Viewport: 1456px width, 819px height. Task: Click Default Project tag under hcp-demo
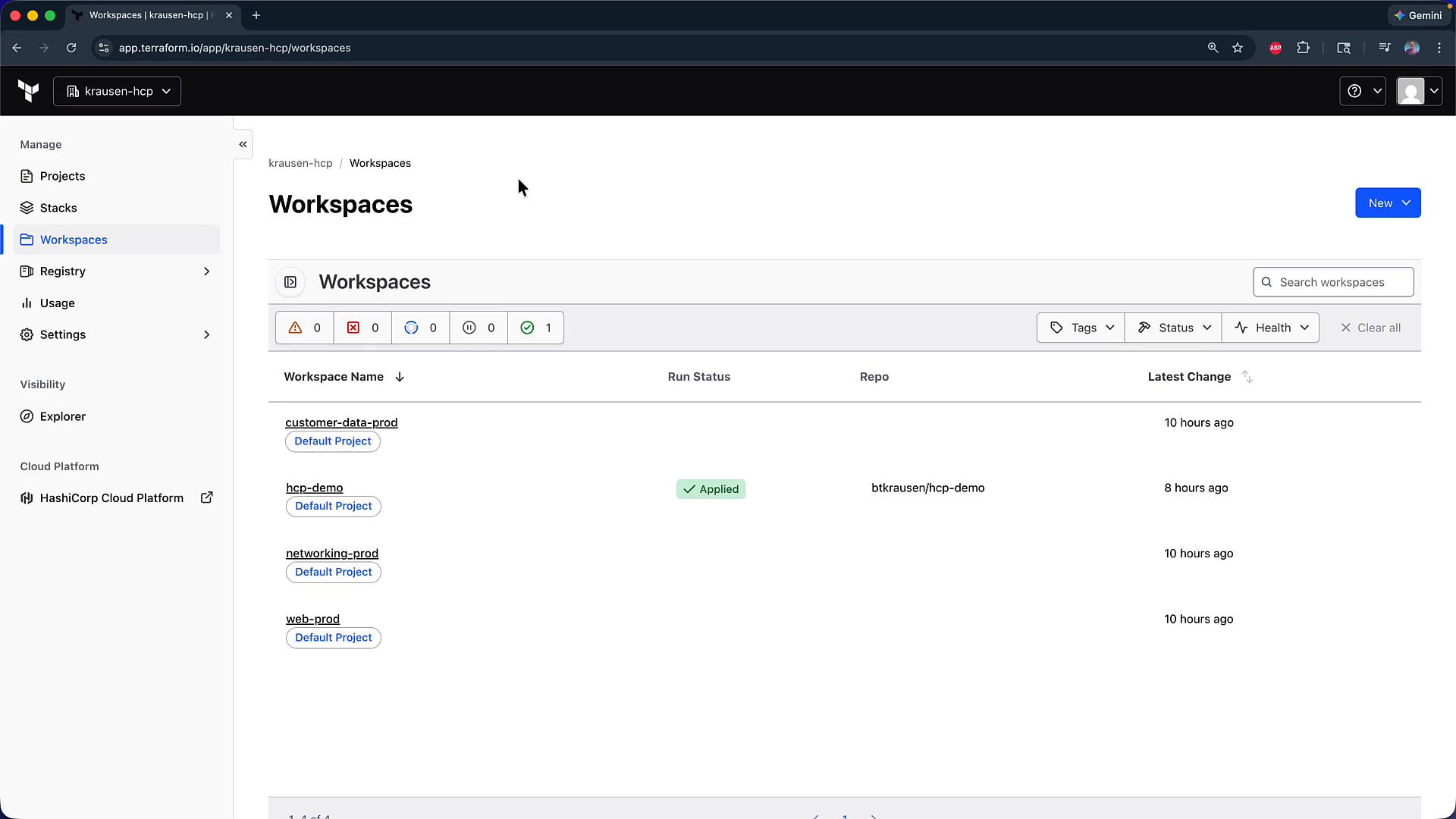click(334, 507)
